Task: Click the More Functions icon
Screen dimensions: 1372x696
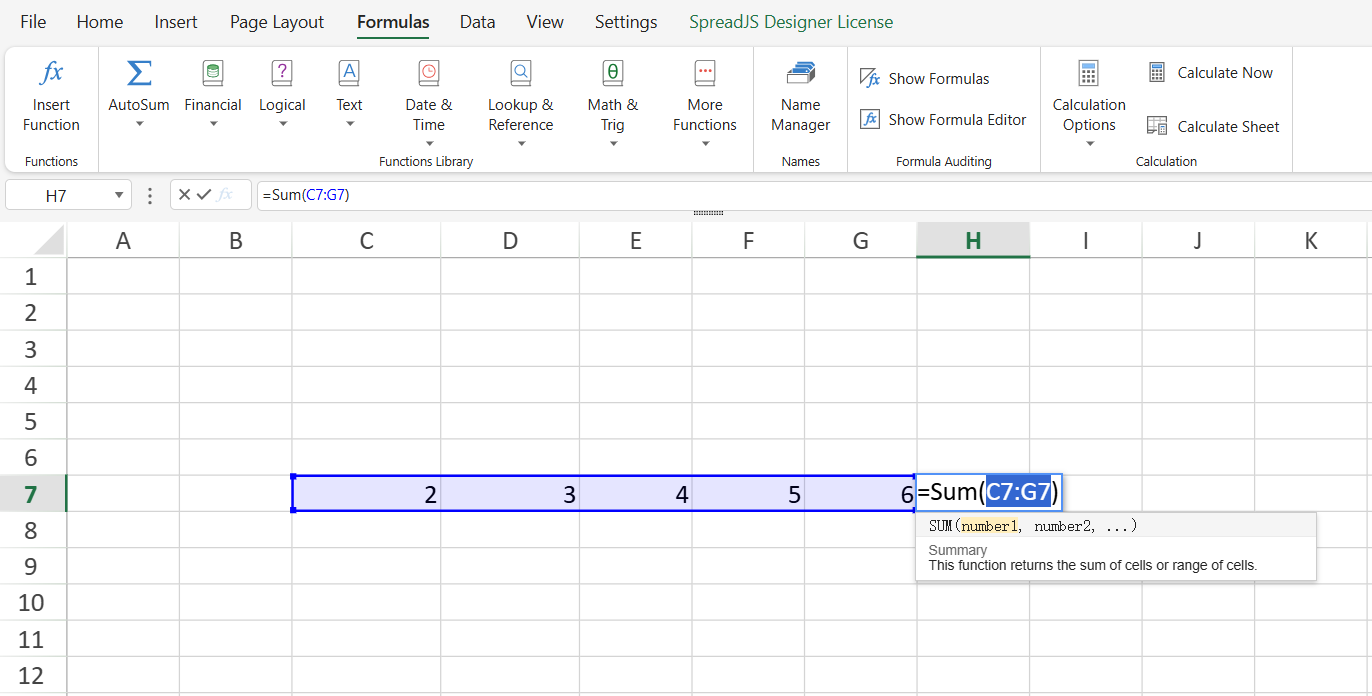Action: pyautogui.click(x=705, y=73)
